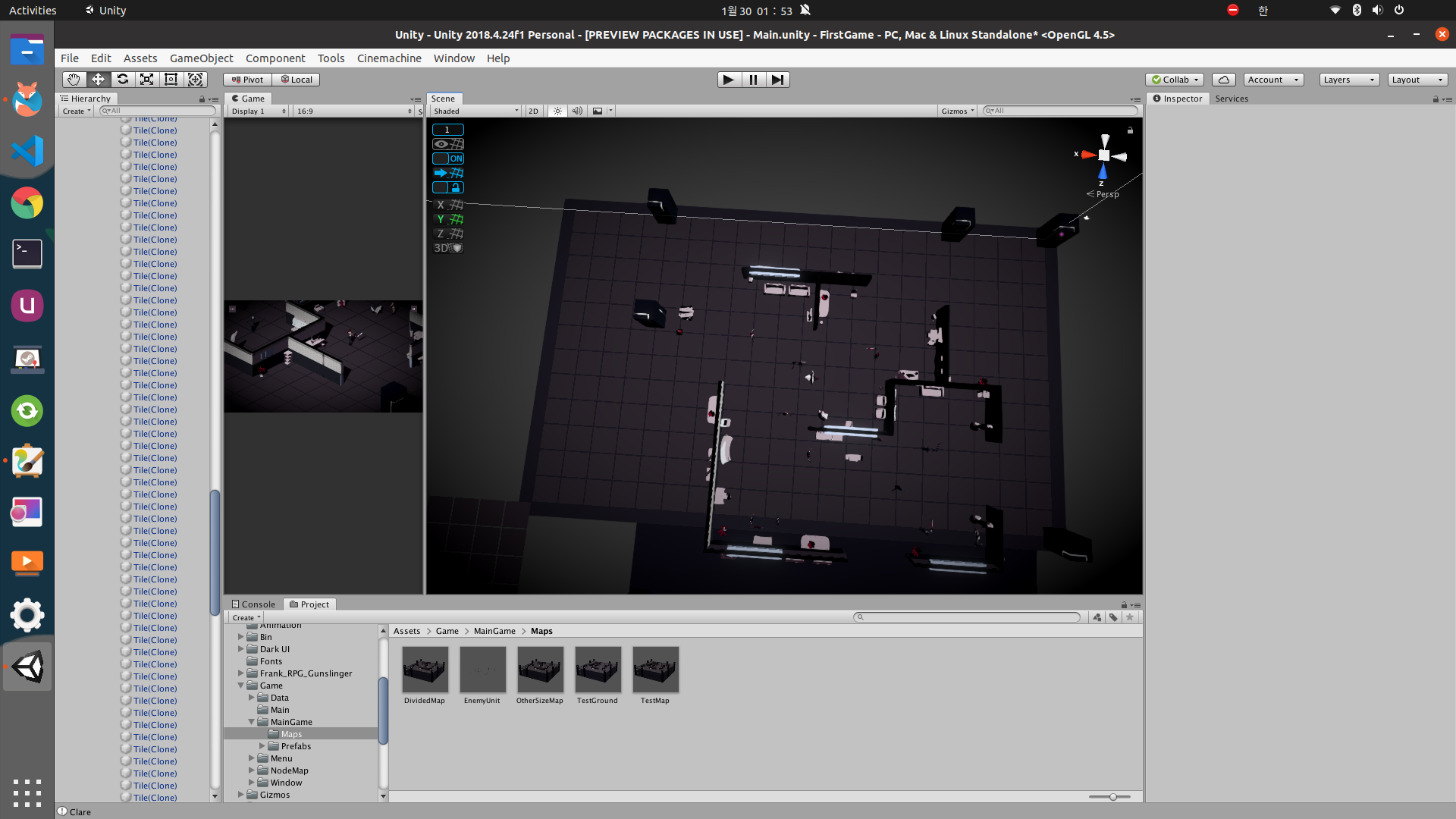This screenshot has width=1456, height=819.
Task: Click the Step frame button
Action: click(777, 80)
